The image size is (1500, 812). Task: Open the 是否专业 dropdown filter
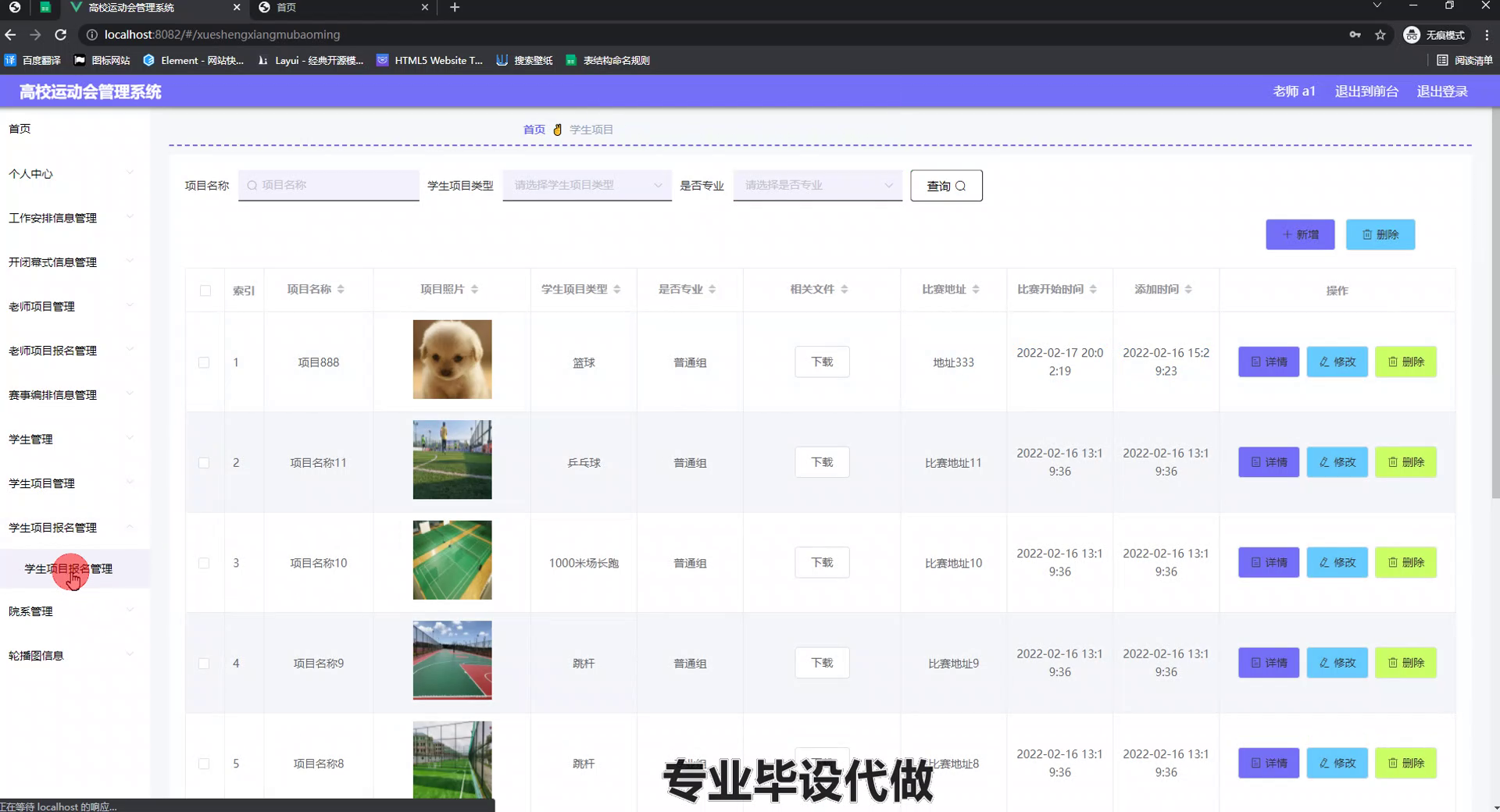[817, 185]
